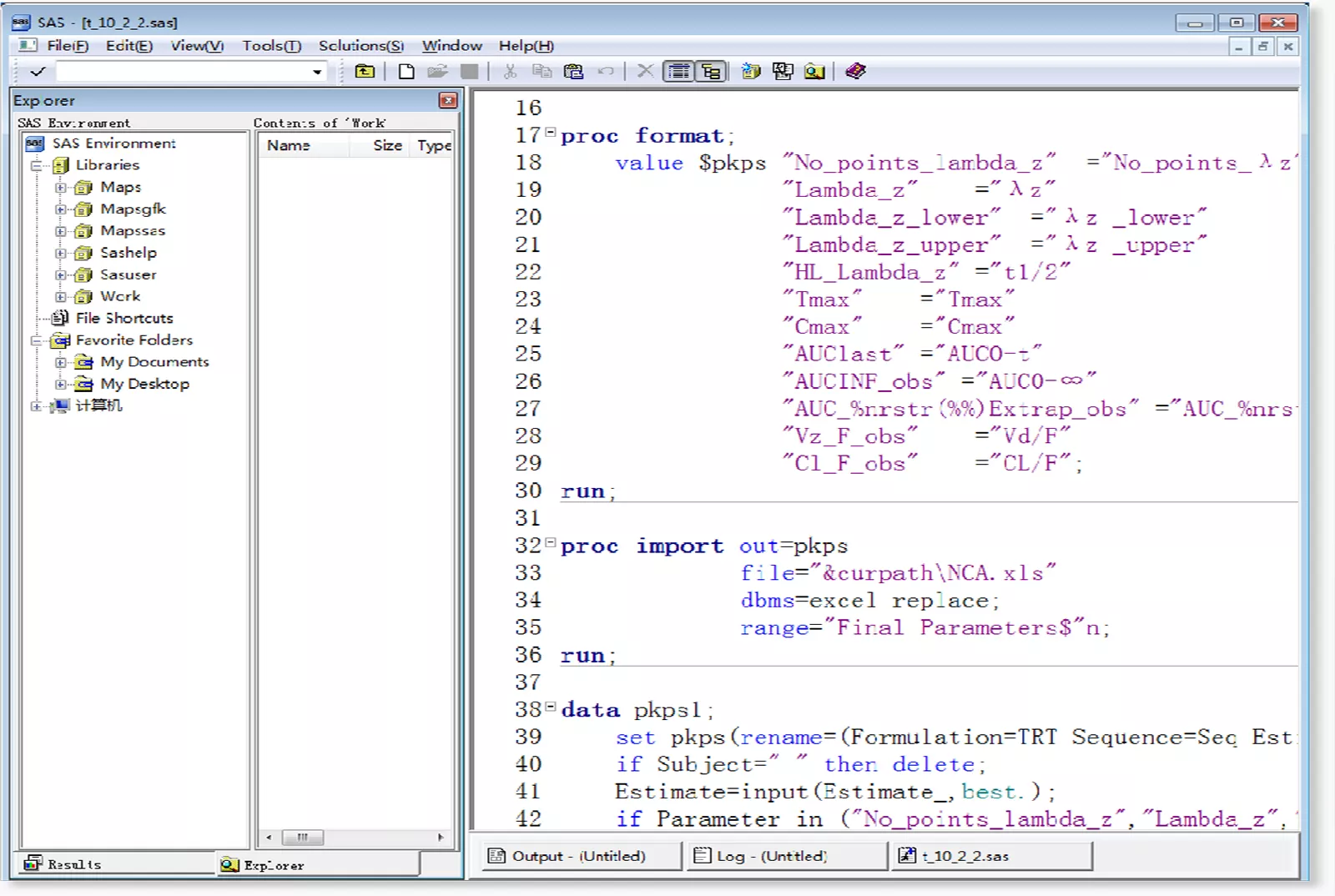Switch to the t_10_2_2.sas editor button
The width and height of the screenshot is (1335, 896).
[993, 856]
